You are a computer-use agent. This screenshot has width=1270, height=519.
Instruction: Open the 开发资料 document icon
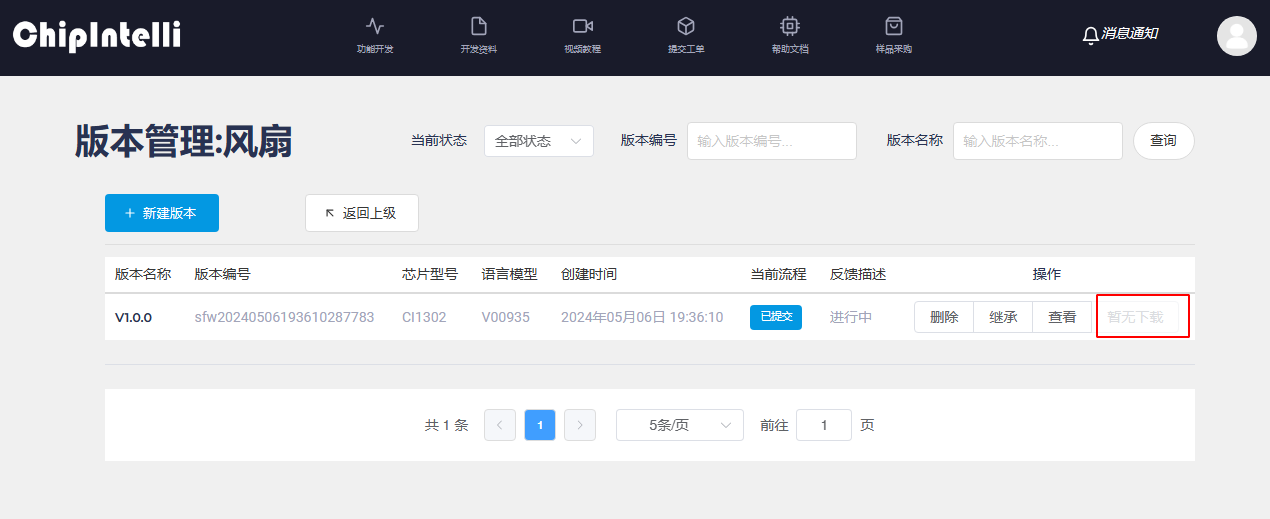[x=479, y=26]
